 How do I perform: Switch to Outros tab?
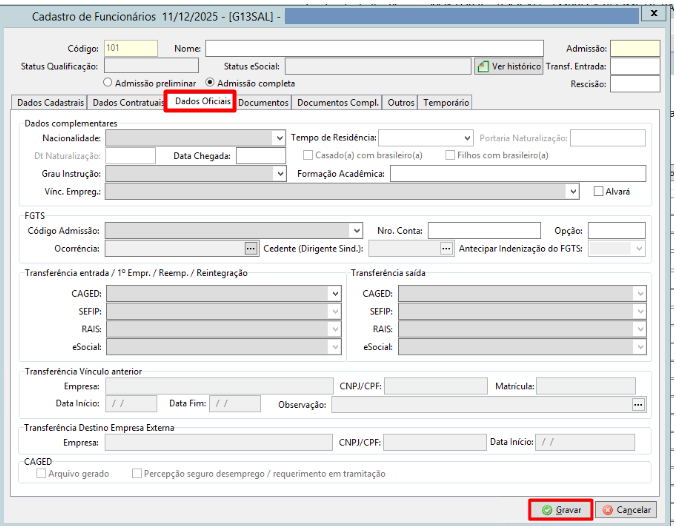tap(401, 103)
